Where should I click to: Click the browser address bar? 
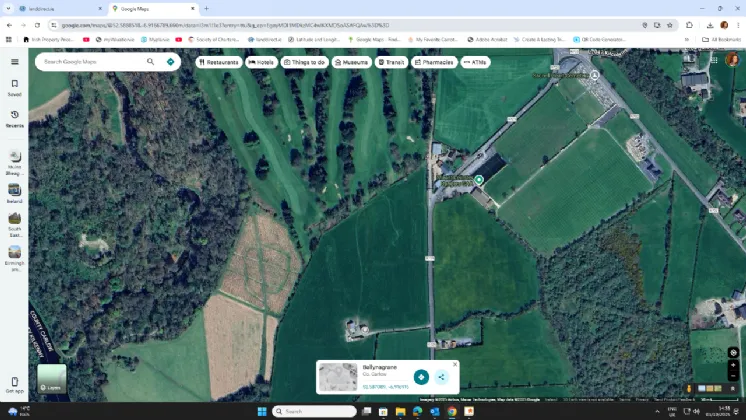tap(347, 25)
